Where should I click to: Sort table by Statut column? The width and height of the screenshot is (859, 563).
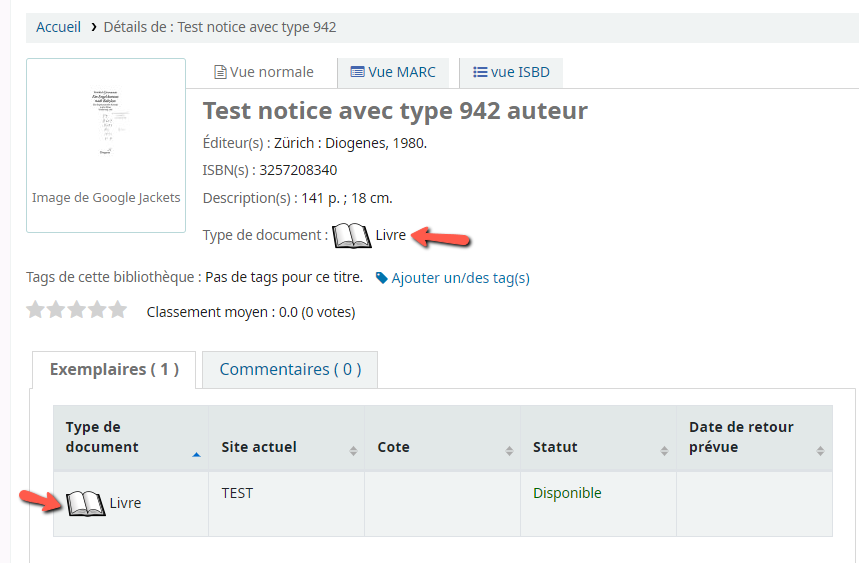[x=598, y=447]
